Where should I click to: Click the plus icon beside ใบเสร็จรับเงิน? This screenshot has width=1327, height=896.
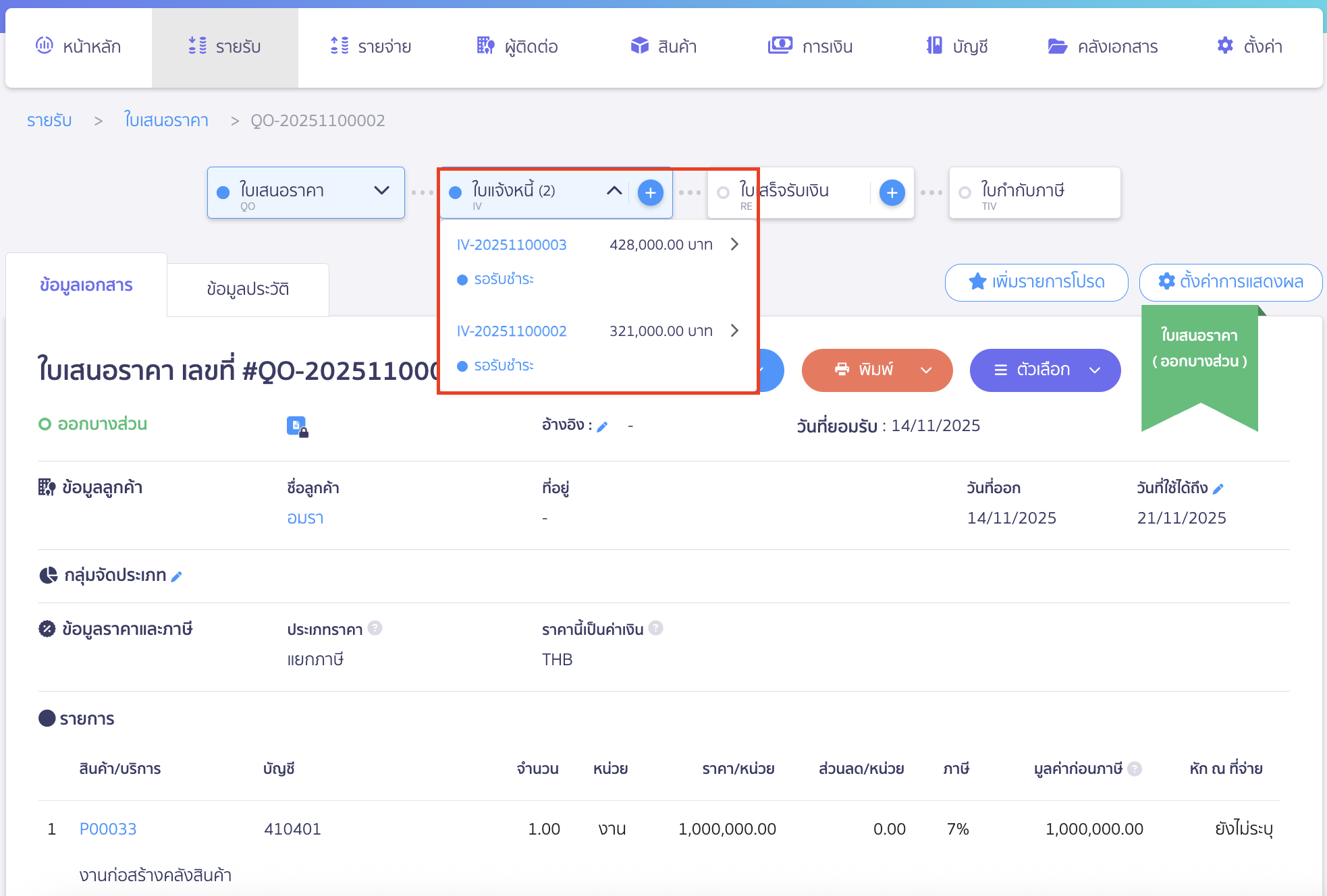pos(892,193)
